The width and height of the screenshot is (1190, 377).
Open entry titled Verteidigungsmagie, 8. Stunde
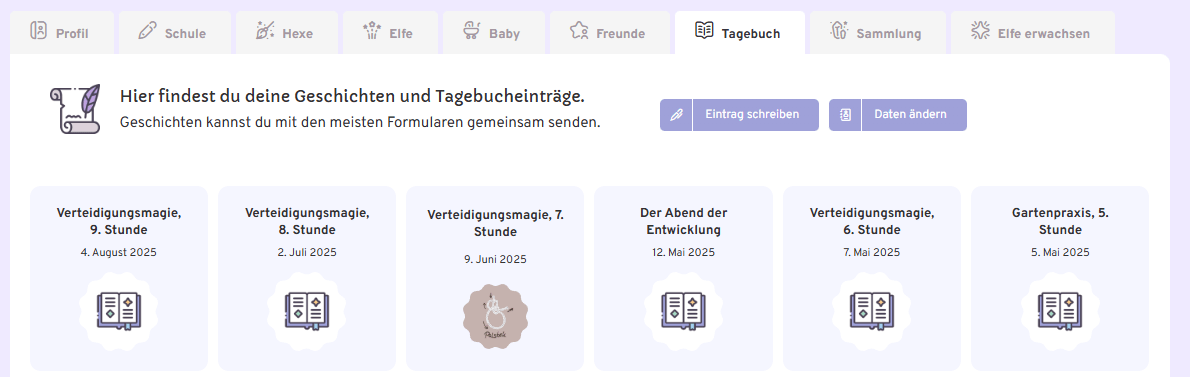[x=307, y=221]
